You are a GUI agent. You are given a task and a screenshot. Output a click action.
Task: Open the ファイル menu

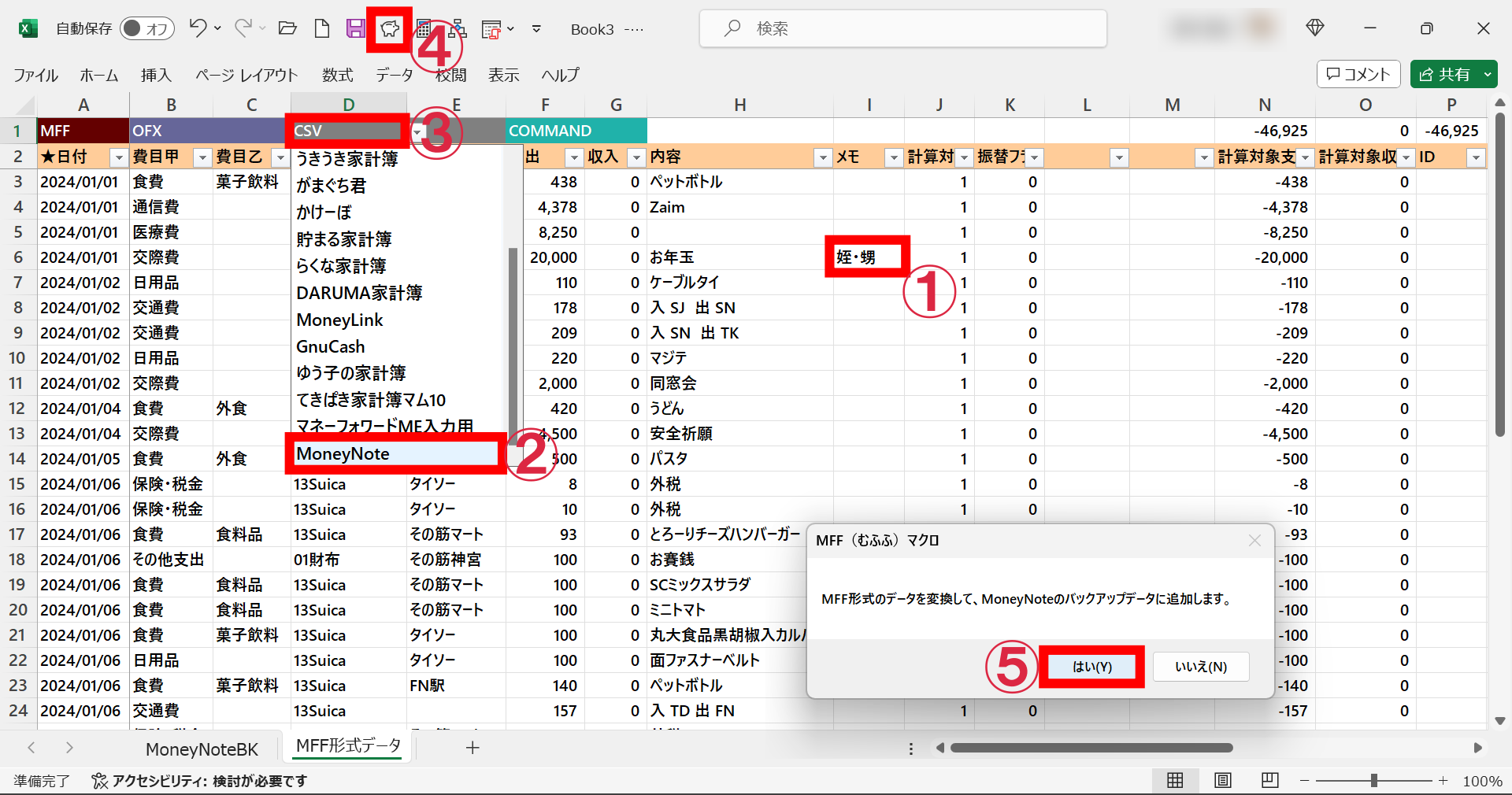point(35,75)
